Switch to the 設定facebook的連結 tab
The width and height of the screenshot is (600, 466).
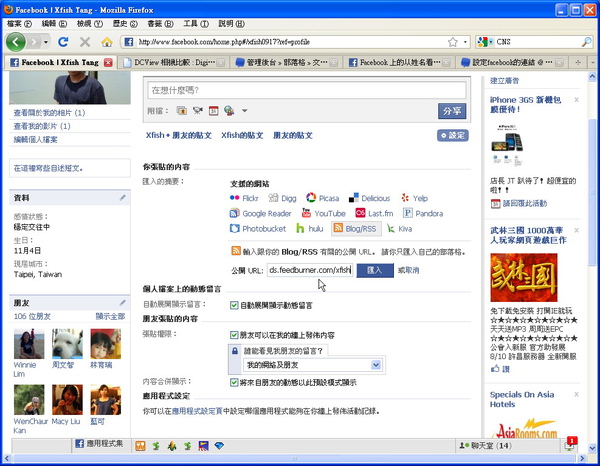(x=511, y=62)
